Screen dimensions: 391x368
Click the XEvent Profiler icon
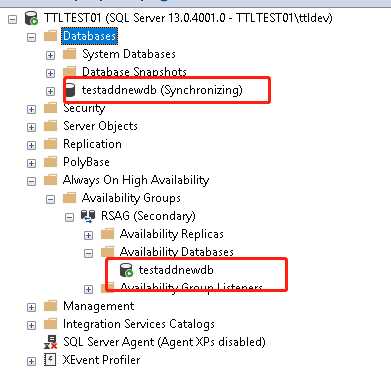pyautogui.click(x=50, y=360)
